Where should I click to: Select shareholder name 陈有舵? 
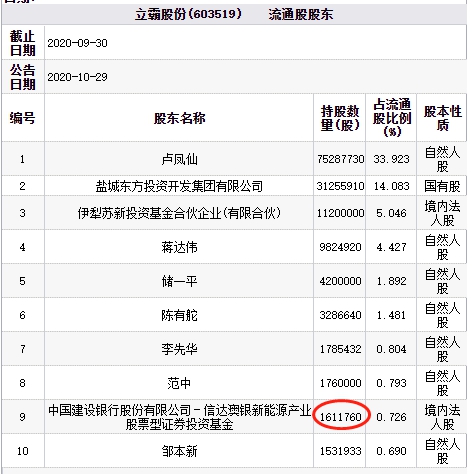[179, 315]
